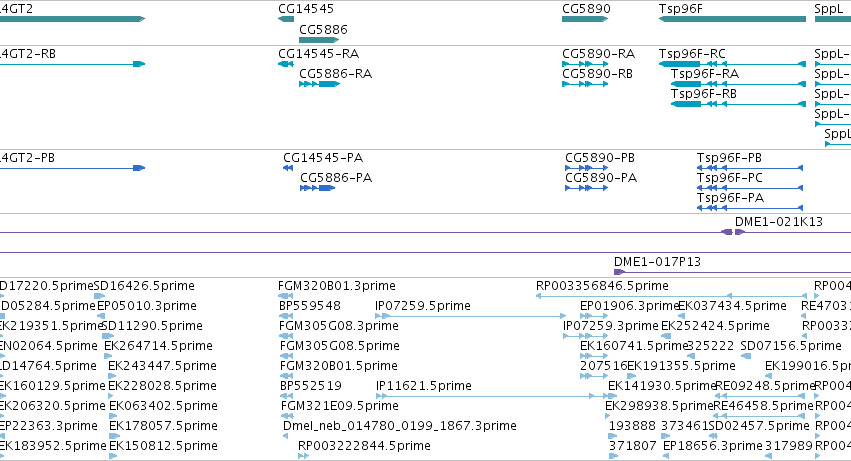The image size is (851, 461).
Task: Open EST label IP11621.5prime
Action: coord(424,387)
